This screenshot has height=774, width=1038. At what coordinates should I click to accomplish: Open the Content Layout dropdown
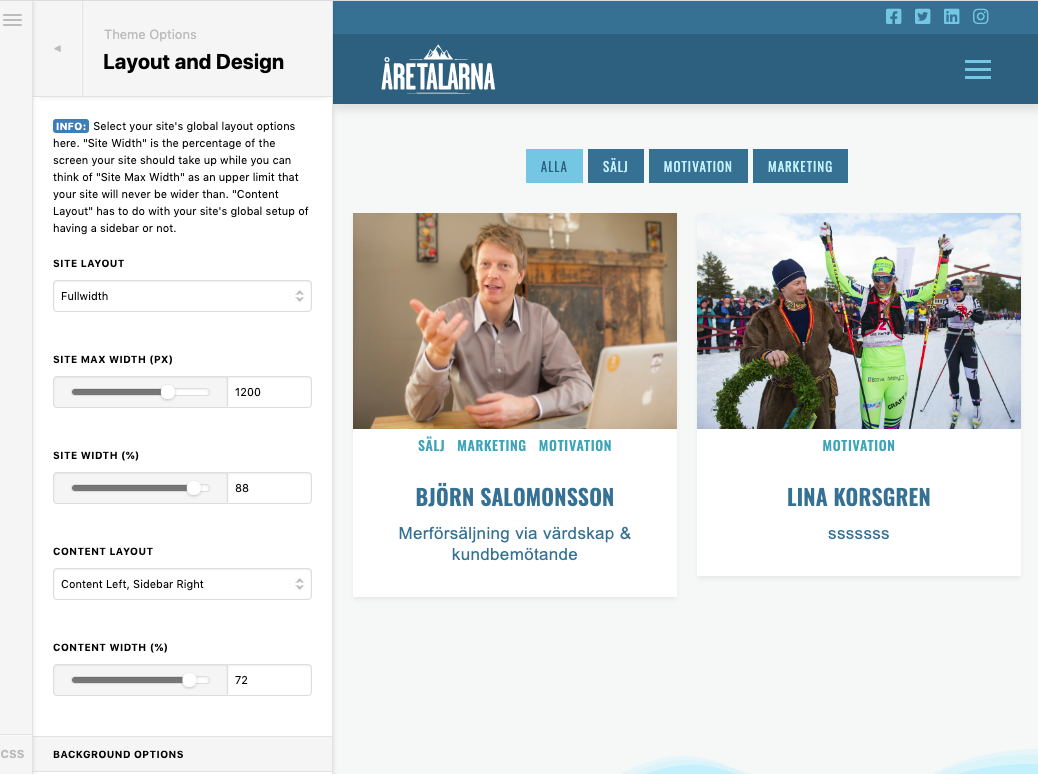(182, 584)
